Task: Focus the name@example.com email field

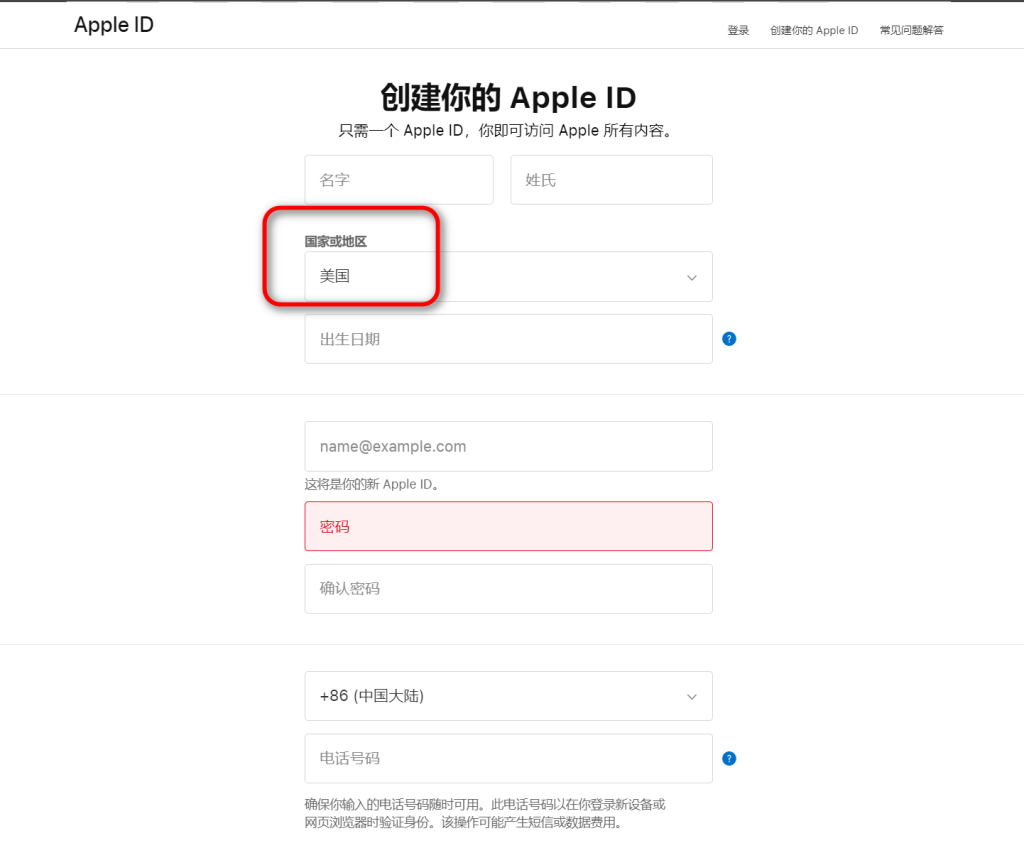Action: click(508, 446)
